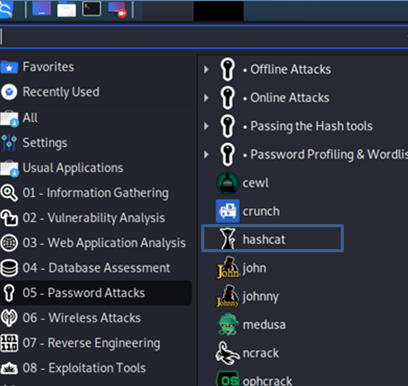Click the johnny entry text

click(x=260, y=297)
